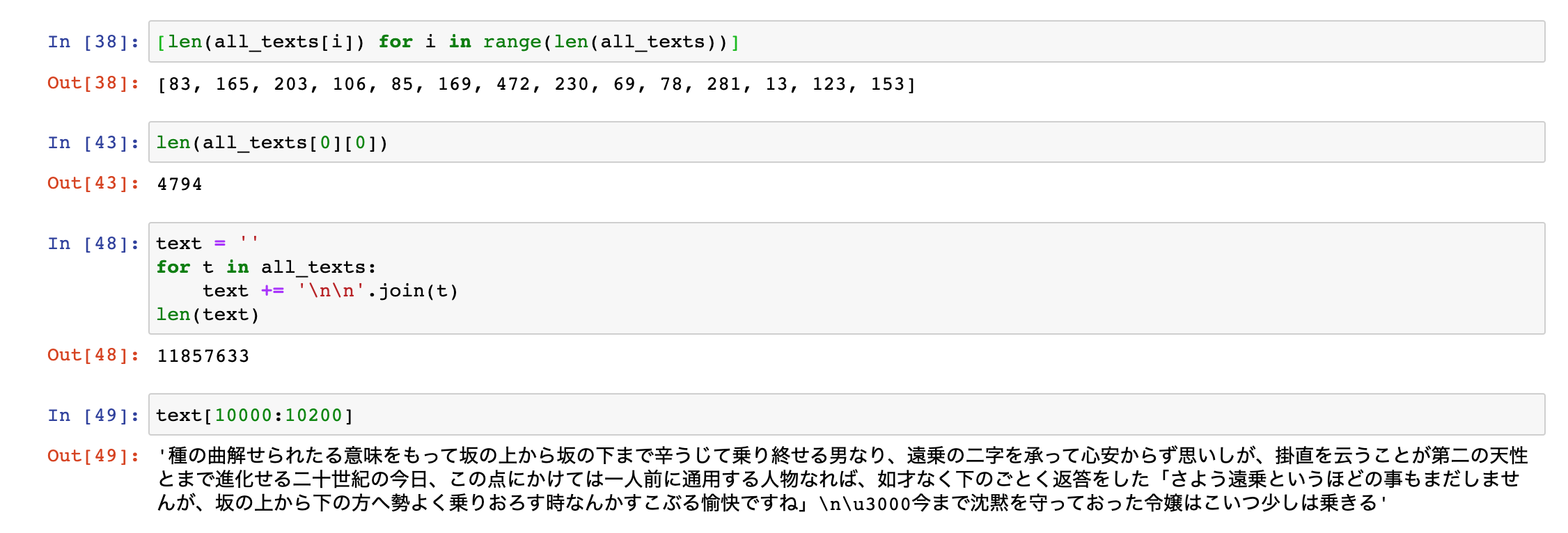Click inside the In [48] code cell
The width and height of the screenshot is (1568, 533).
pyautogui.click(x=847, y=278)
